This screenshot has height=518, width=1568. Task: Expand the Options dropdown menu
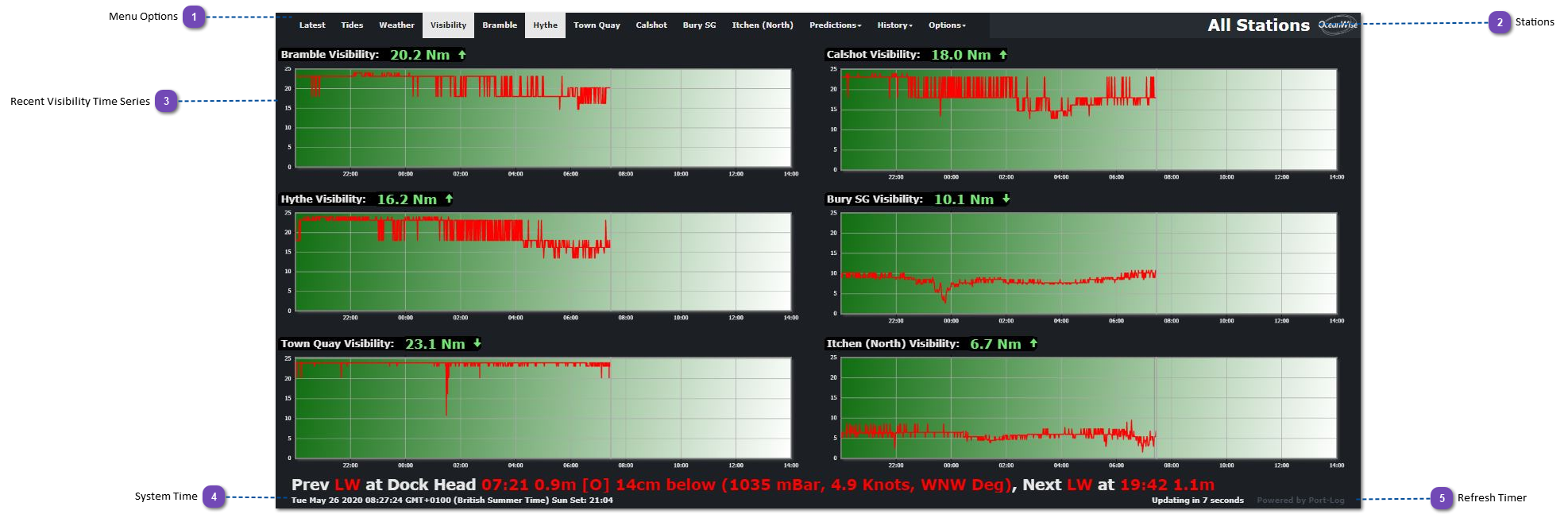click(x=947, y=25)
